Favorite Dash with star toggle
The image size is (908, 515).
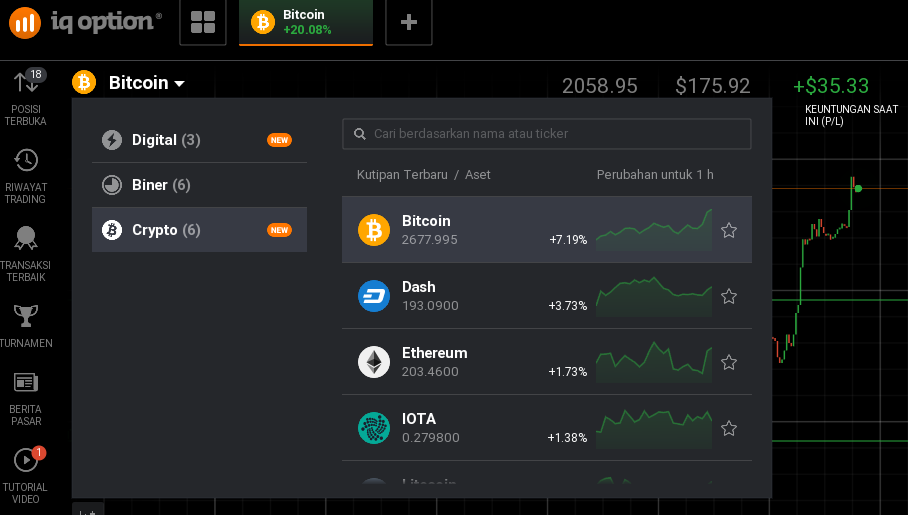pos(729,297)
